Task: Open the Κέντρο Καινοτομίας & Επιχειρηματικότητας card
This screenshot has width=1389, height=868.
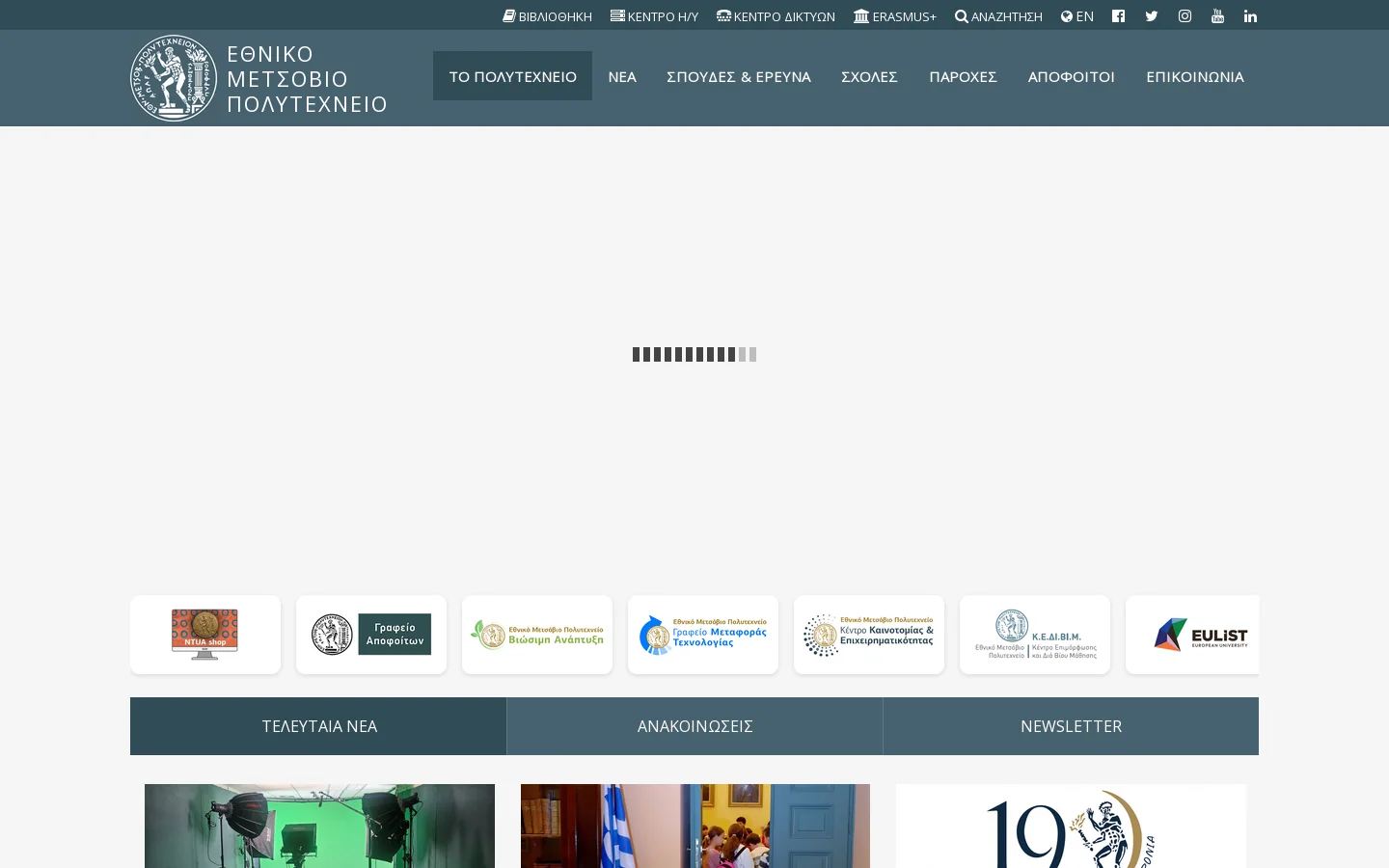Action: 869,635
